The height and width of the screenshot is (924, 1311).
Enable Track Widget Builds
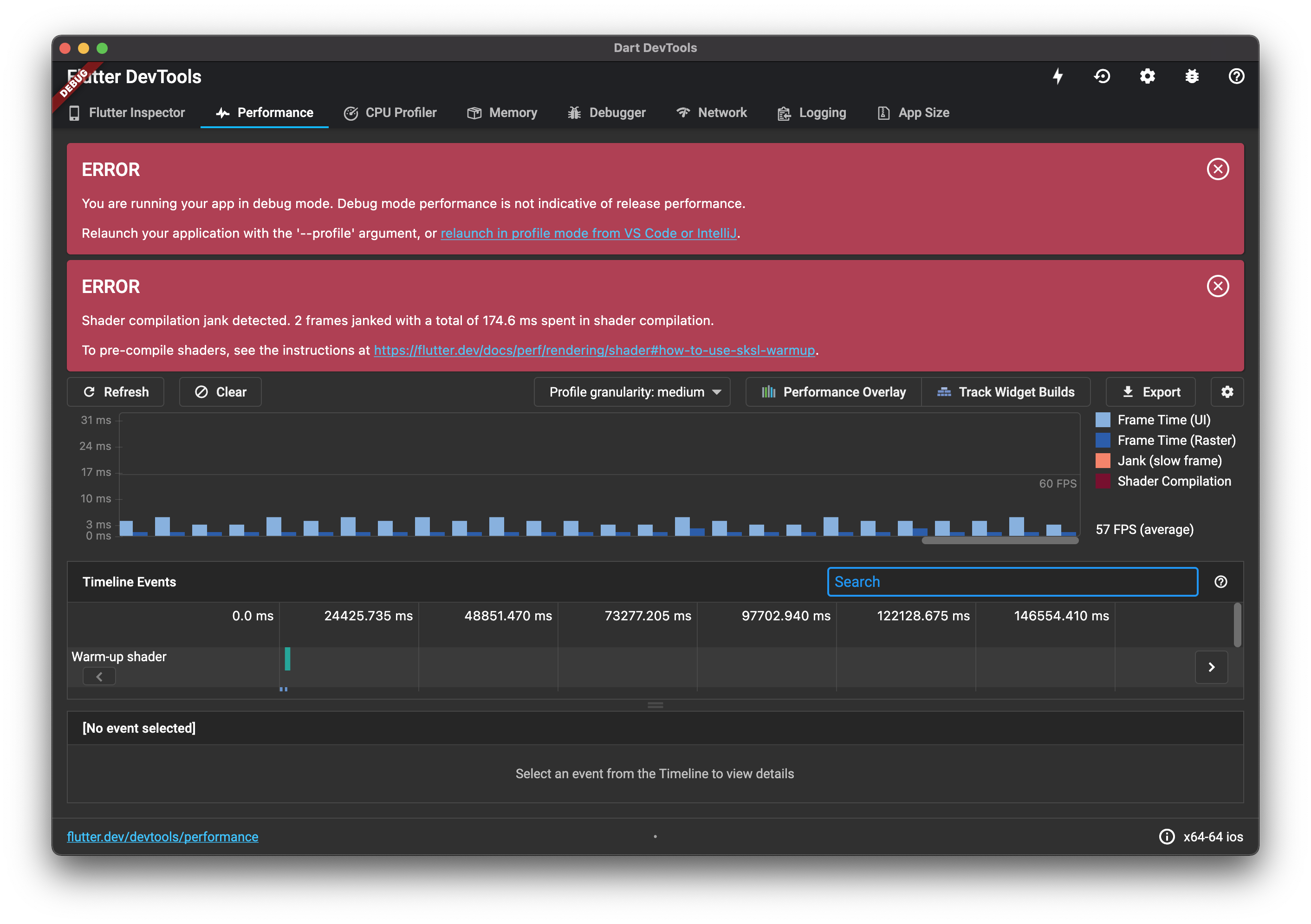pos(1006,392)
